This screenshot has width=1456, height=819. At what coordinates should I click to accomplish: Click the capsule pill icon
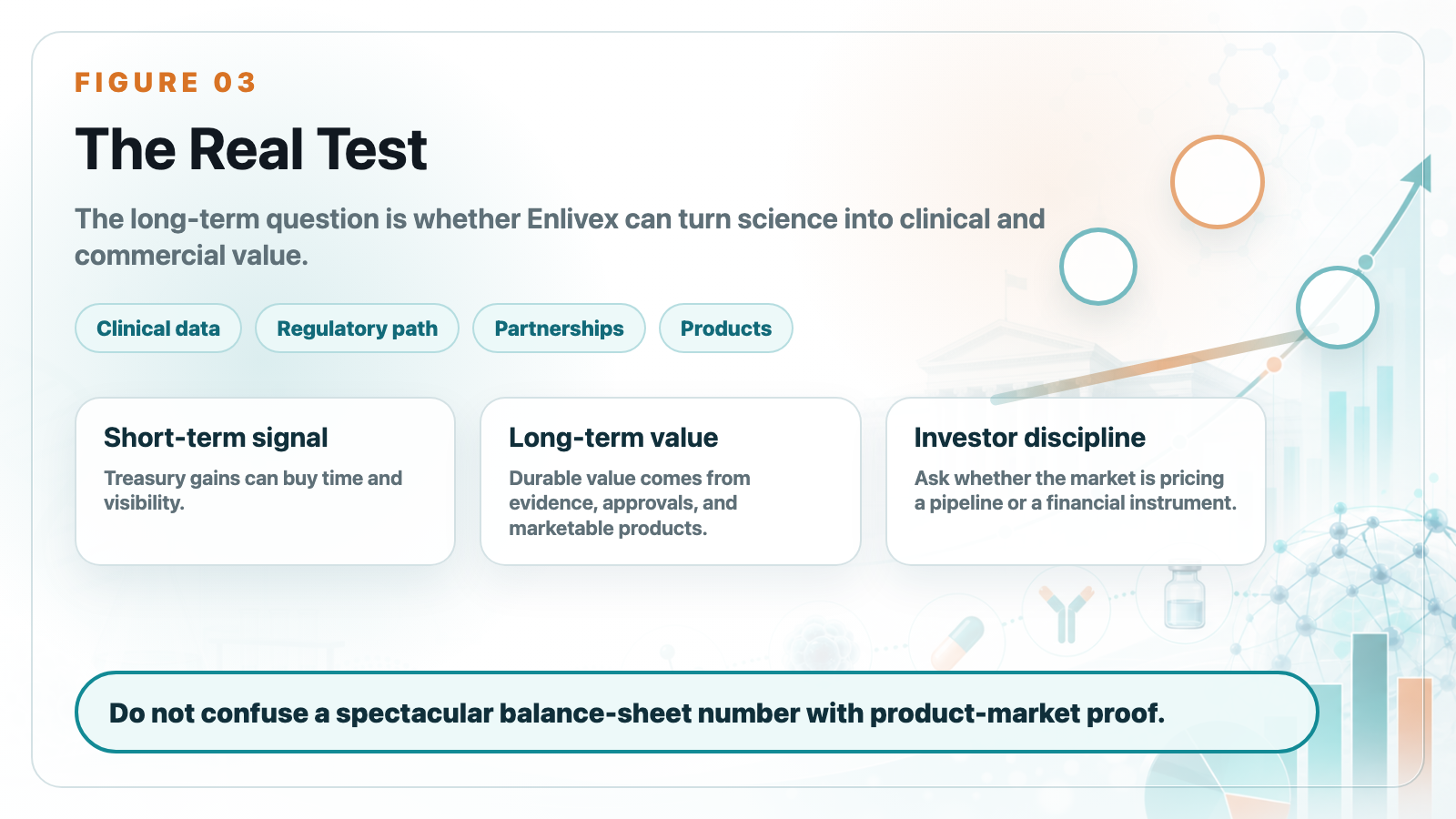click(x=958, y=642)
